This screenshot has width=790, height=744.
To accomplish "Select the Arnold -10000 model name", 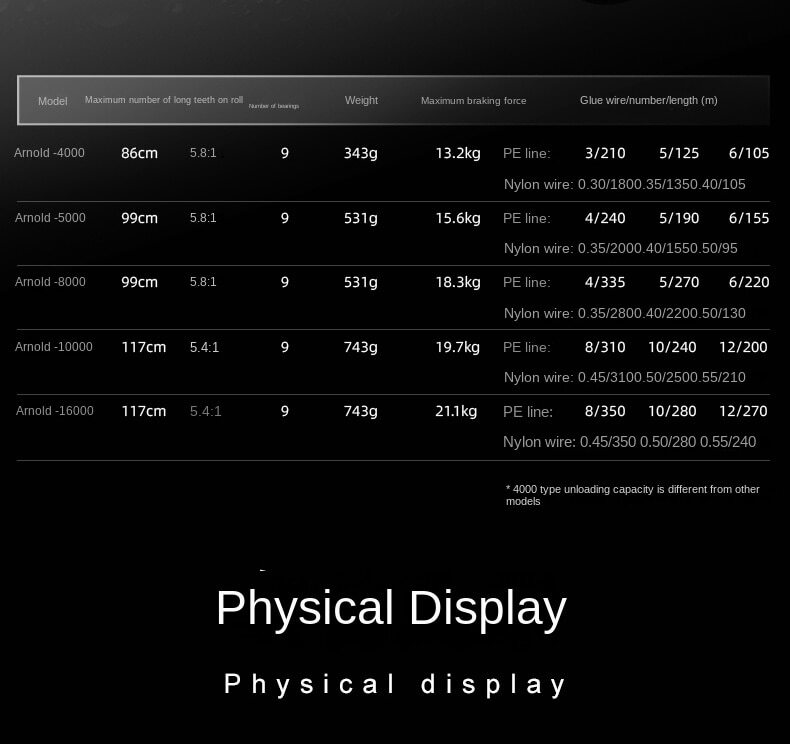I will click(x=53, y=347).
